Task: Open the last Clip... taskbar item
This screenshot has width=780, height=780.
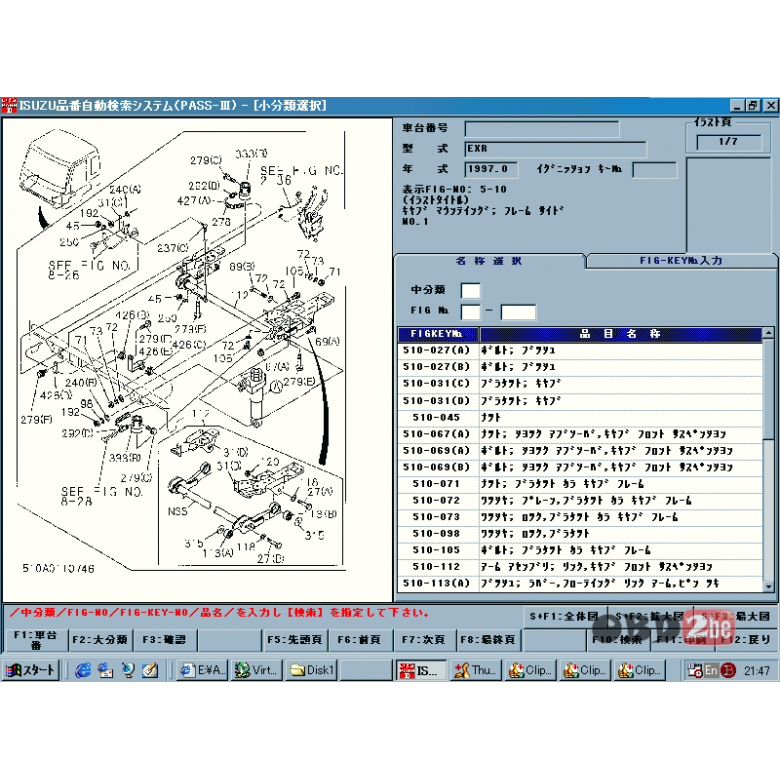Action: 640,670
